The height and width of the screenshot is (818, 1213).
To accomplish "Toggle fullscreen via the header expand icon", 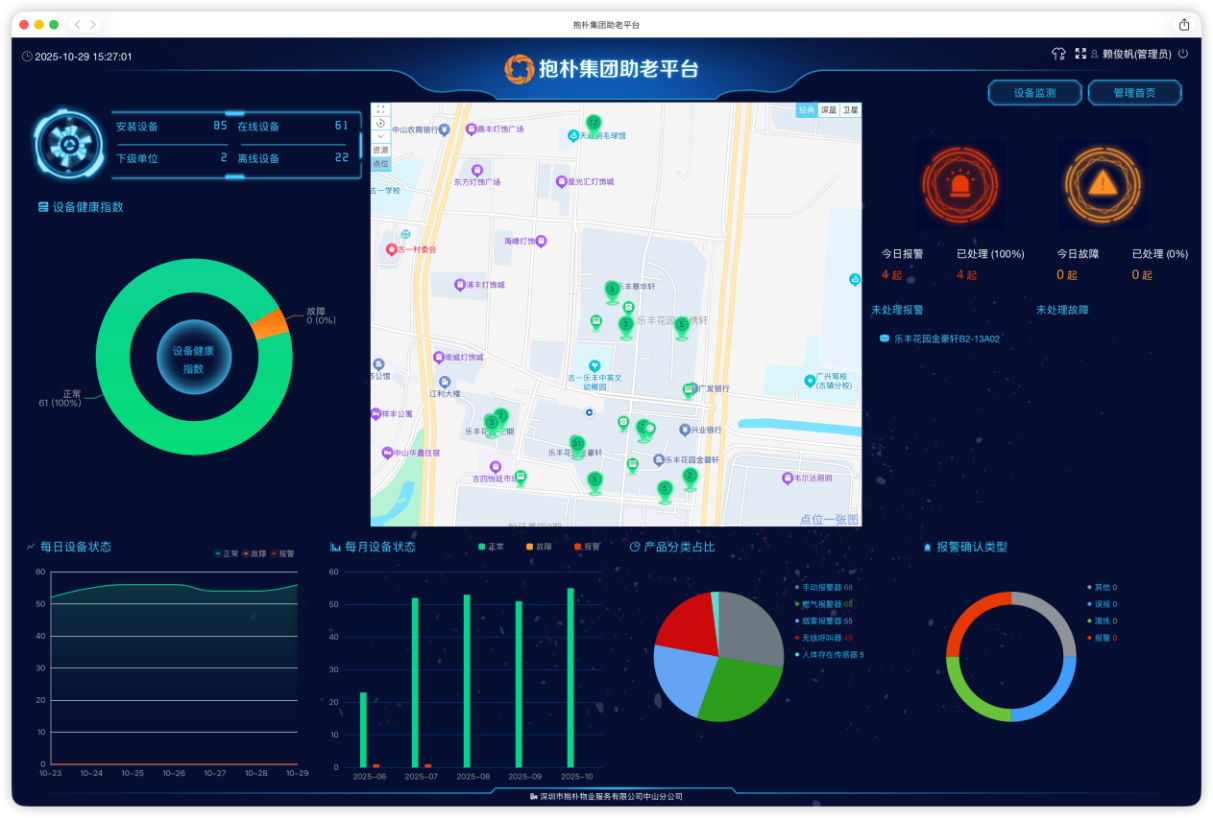I will point(1080,54).
